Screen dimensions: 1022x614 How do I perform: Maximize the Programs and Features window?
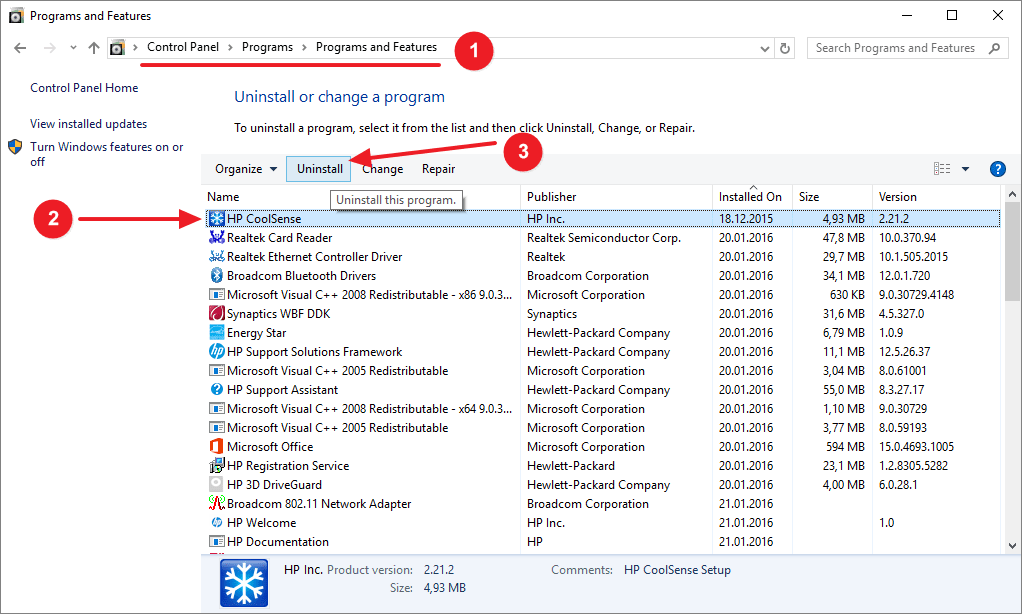click(952, 15)
